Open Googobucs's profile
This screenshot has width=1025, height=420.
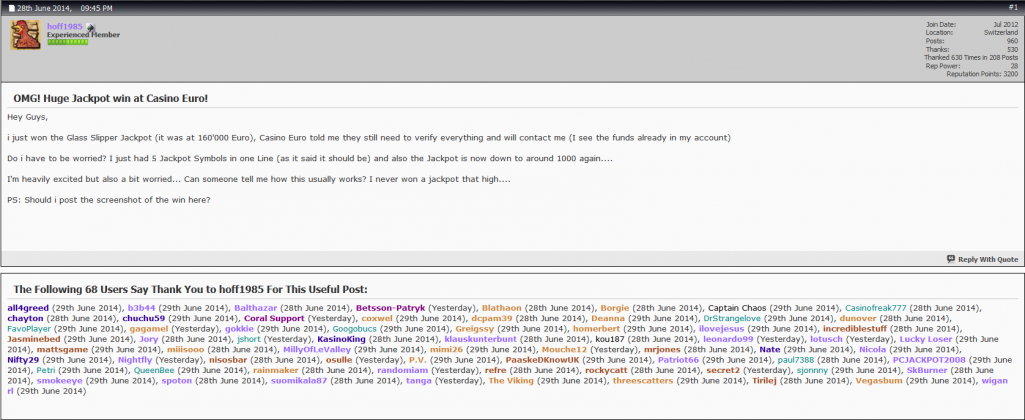(355, 328)
